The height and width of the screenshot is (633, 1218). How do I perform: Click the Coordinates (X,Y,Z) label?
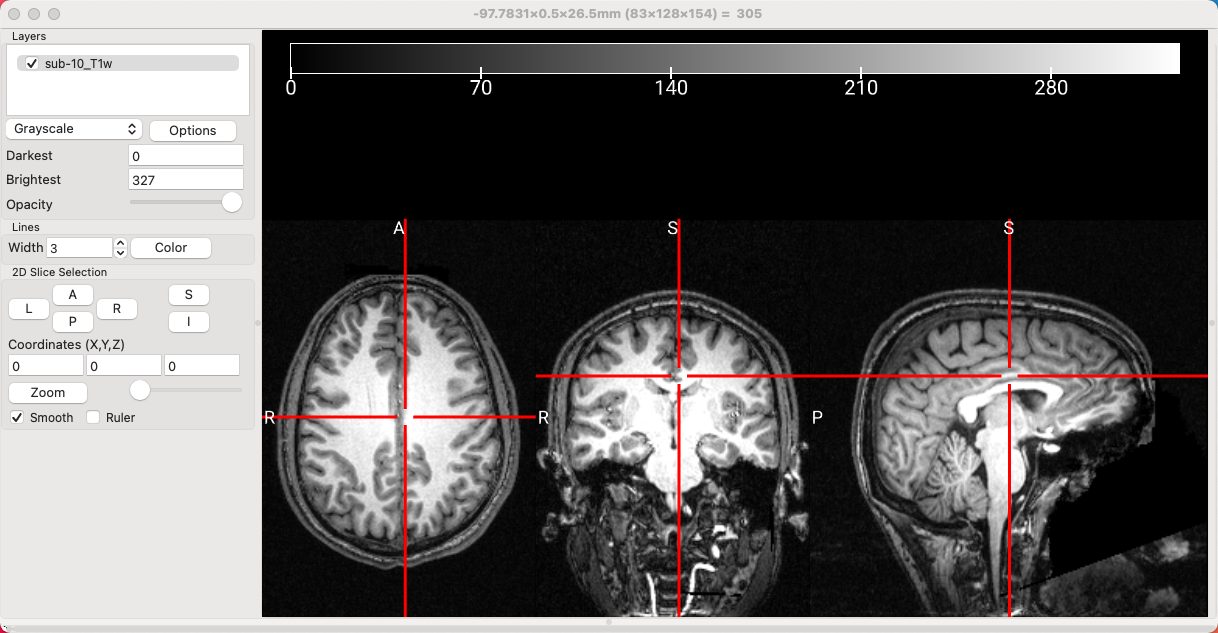[x=66, y=344]
